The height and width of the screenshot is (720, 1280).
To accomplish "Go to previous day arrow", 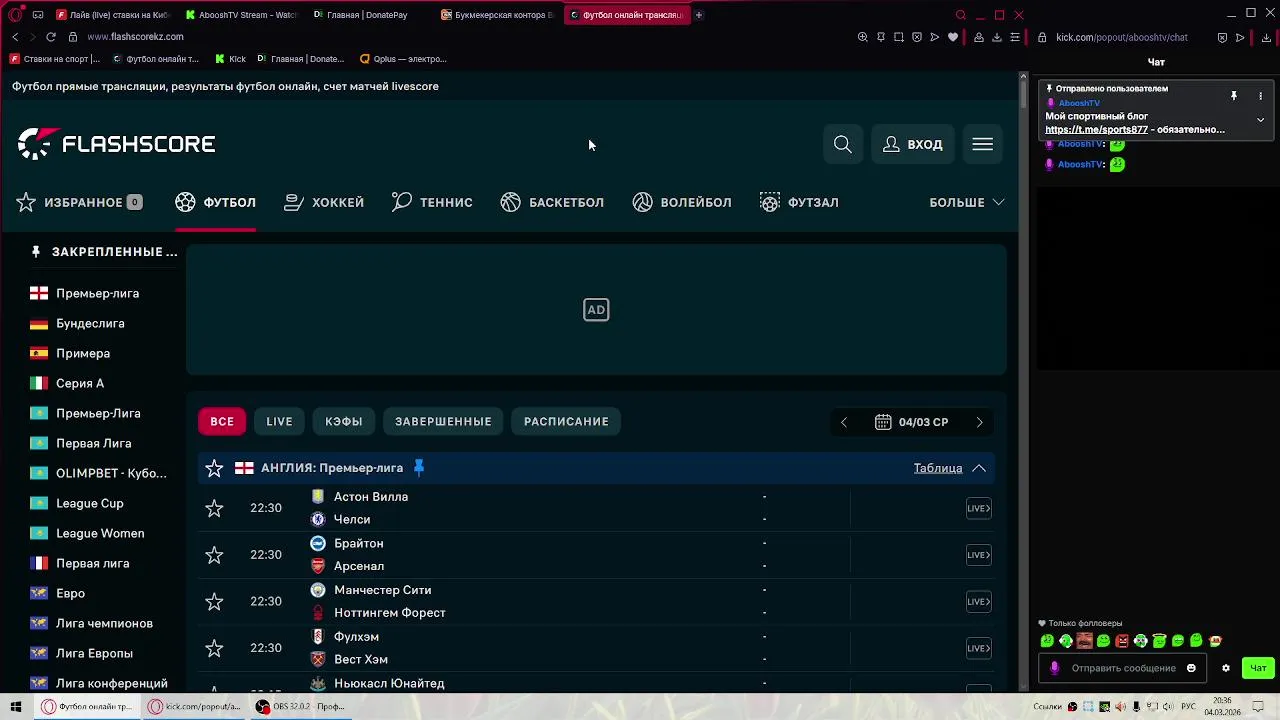I will point(844,422).
